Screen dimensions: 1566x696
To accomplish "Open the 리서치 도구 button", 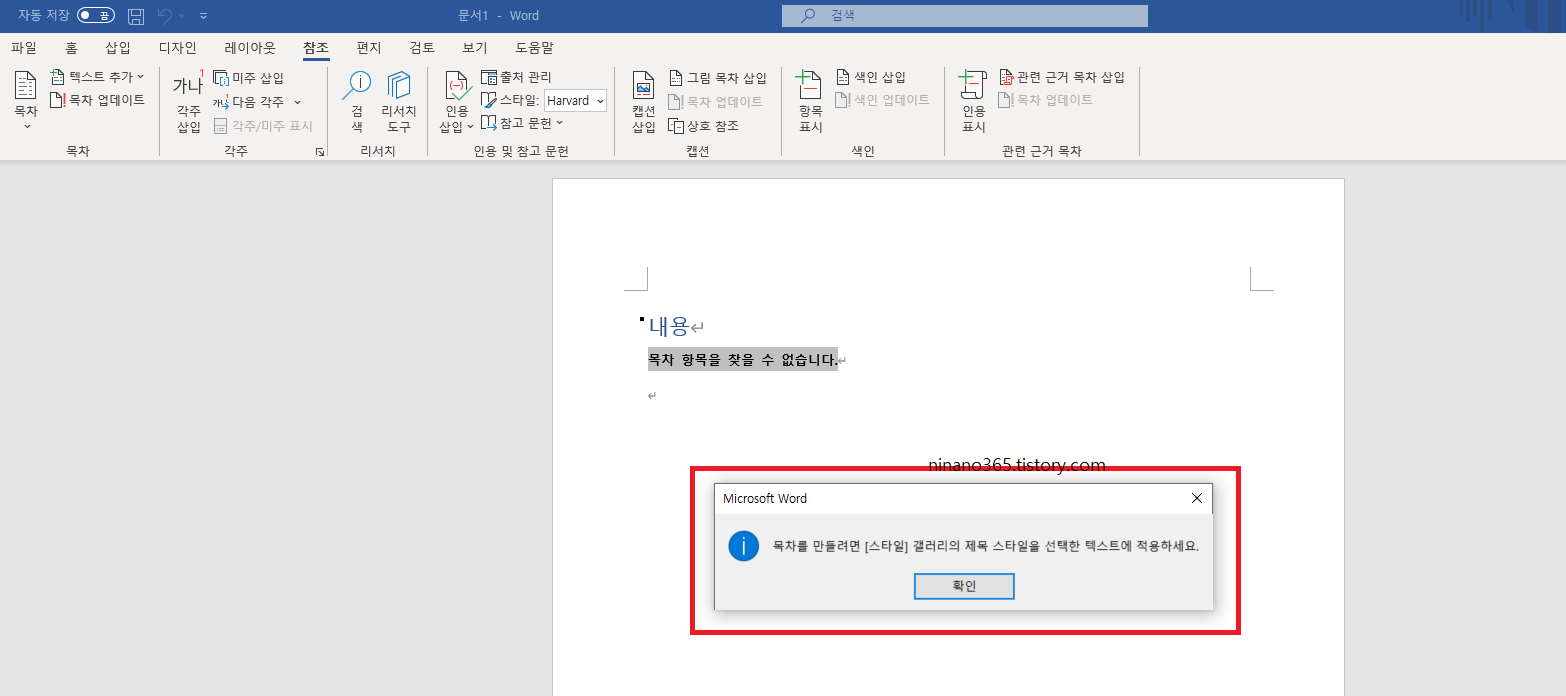I will (x=399, y=101).
